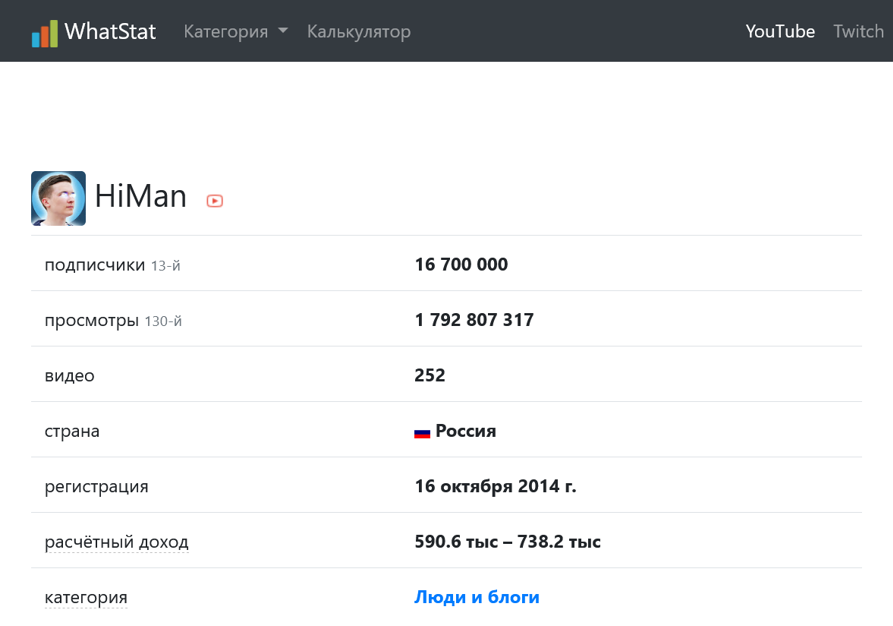Screen dimensions: 893x626
Task: Open the Люди и блоги category link
Action: pos(477,597)
